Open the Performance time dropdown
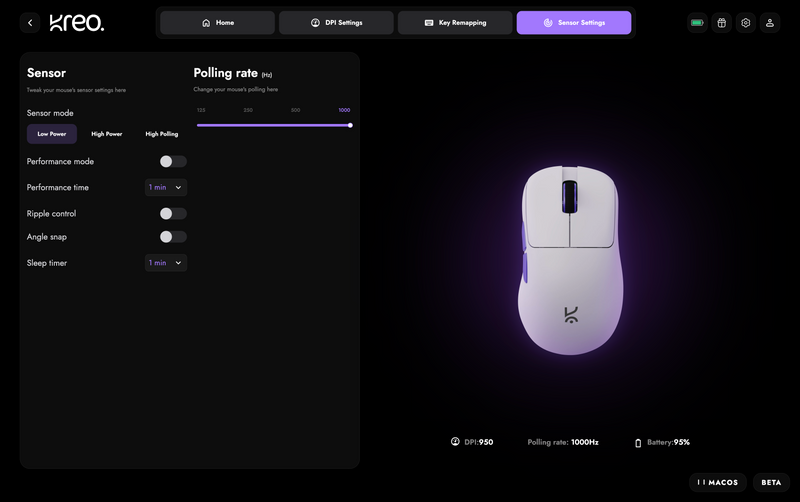The height and width of the screenshot is (502, 800). [166, 187]
